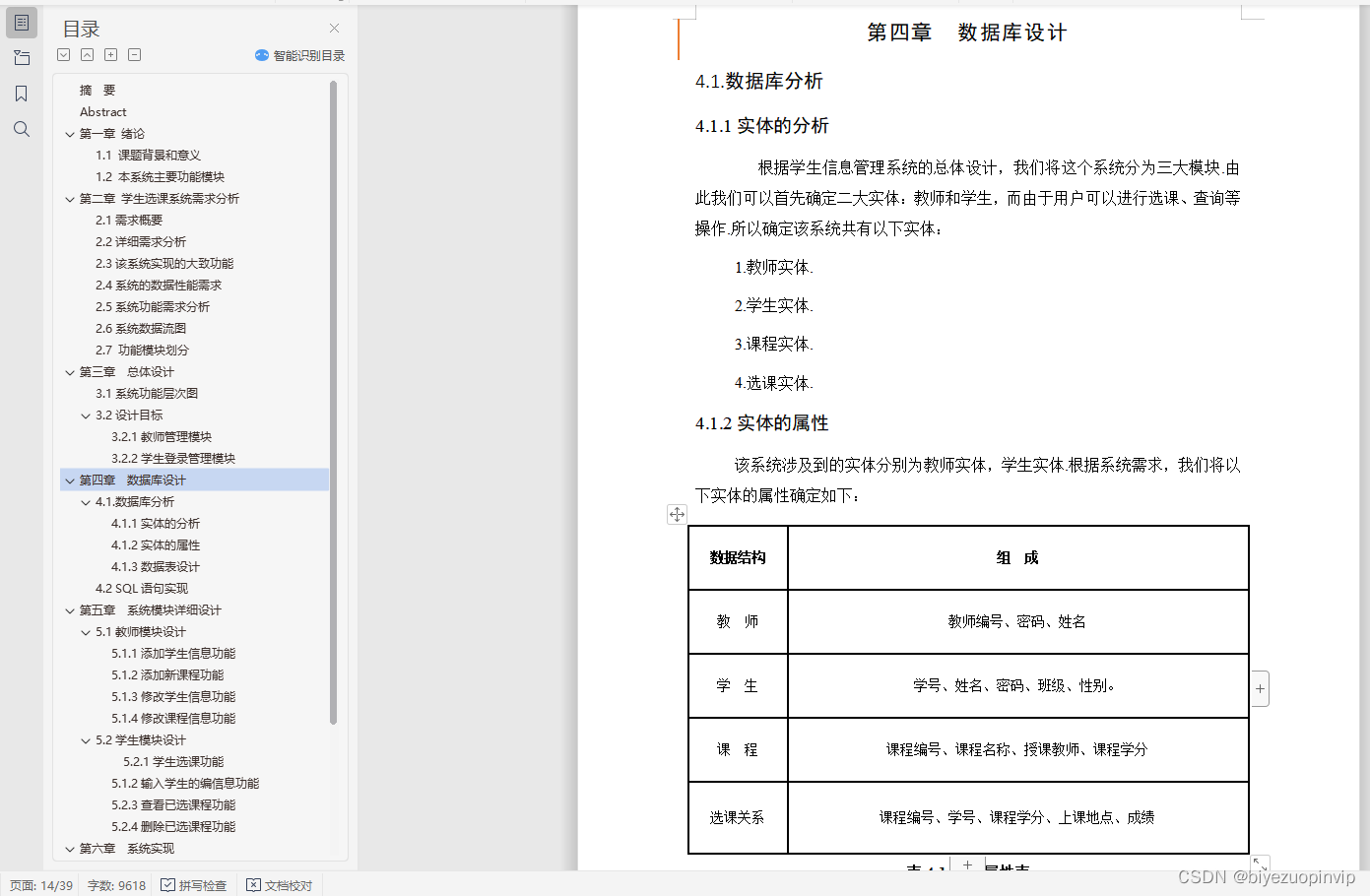
Task: Collapse the 第一章 绪论 chapter
Action: pyautogui.click(x=69, y=133)
